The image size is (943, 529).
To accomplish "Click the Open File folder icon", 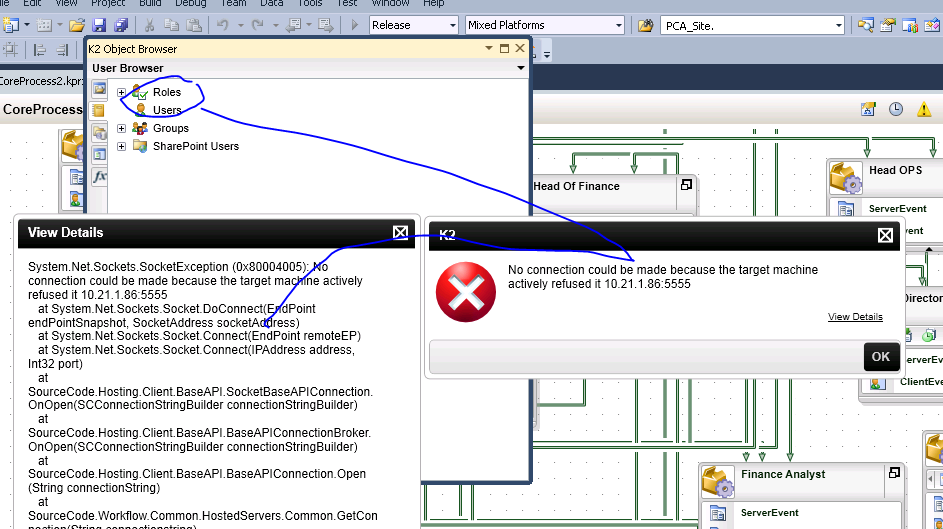I will (x=76, y=25).
